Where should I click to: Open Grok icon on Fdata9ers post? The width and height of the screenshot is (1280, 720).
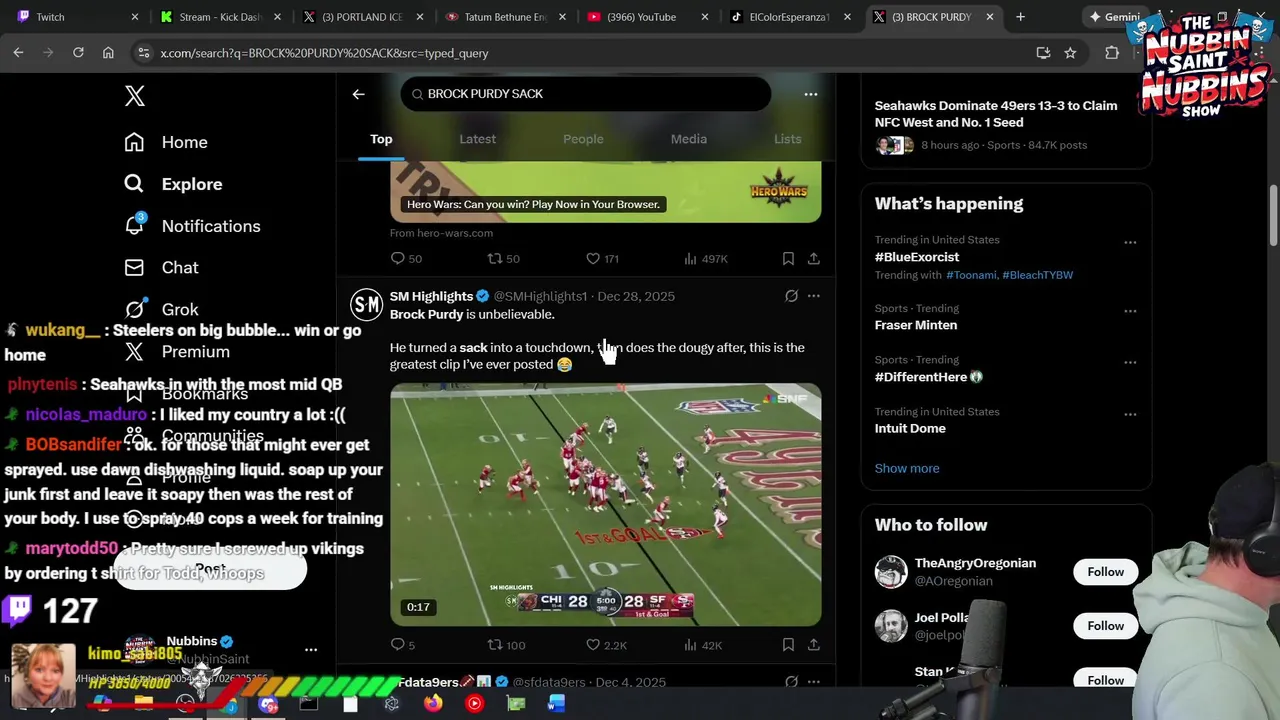click(x=791, y=682)
